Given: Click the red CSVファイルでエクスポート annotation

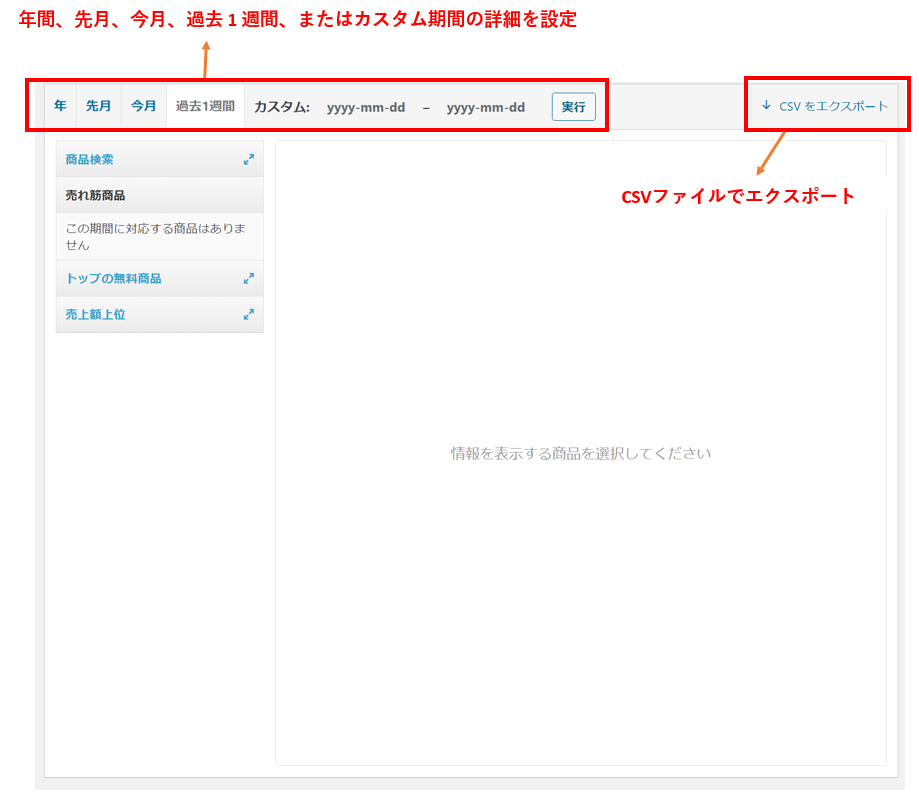Looking at the screenshot, I should pyautogui.click(x=738, y=196).
